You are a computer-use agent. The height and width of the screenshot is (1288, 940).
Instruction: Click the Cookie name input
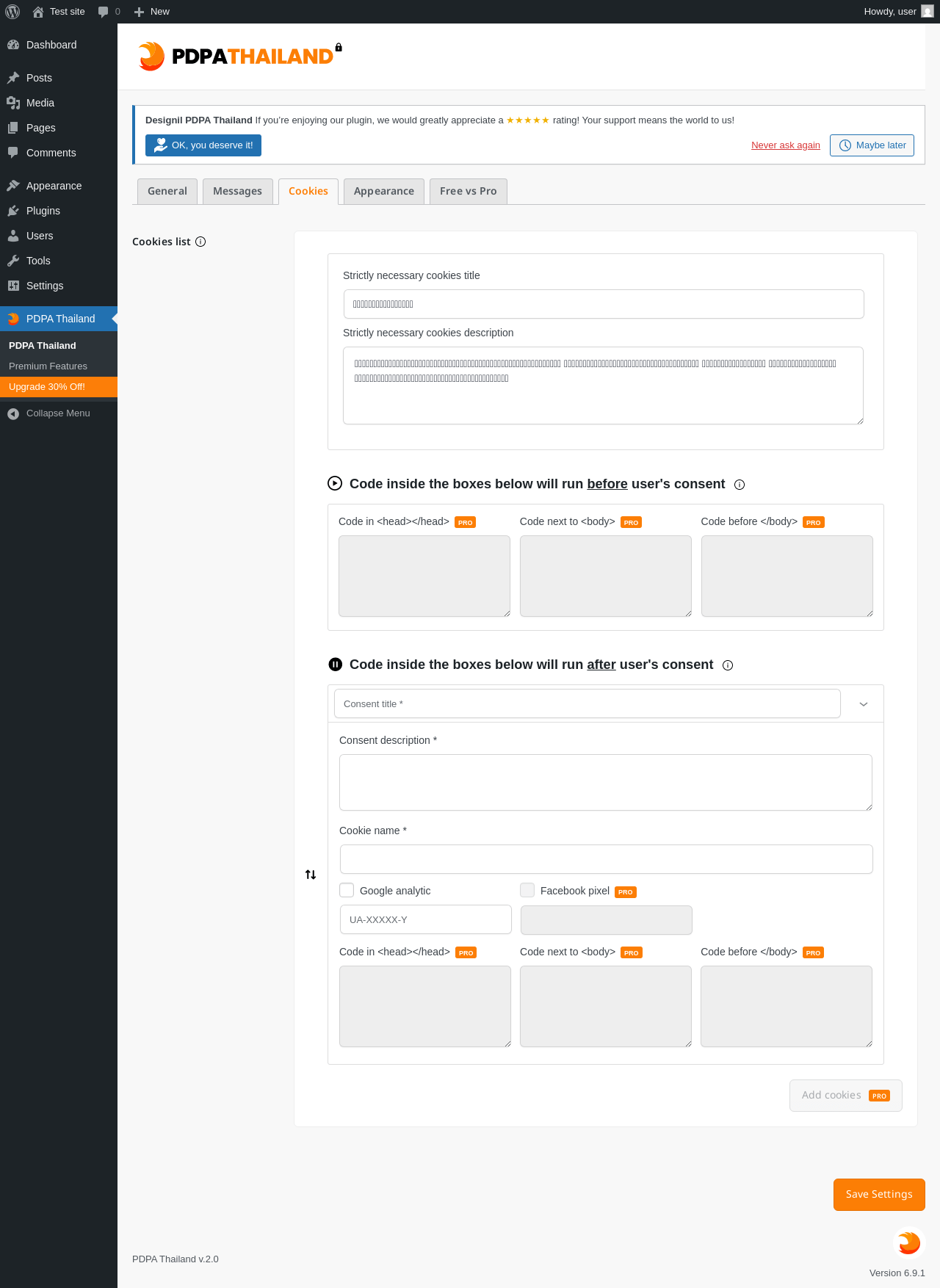(607, 859)
